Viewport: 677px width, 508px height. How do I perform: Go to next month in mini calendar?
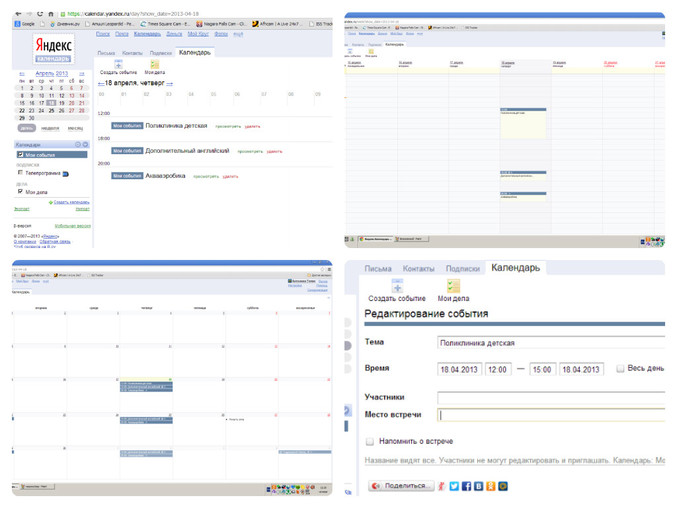[x=81, y=74]
